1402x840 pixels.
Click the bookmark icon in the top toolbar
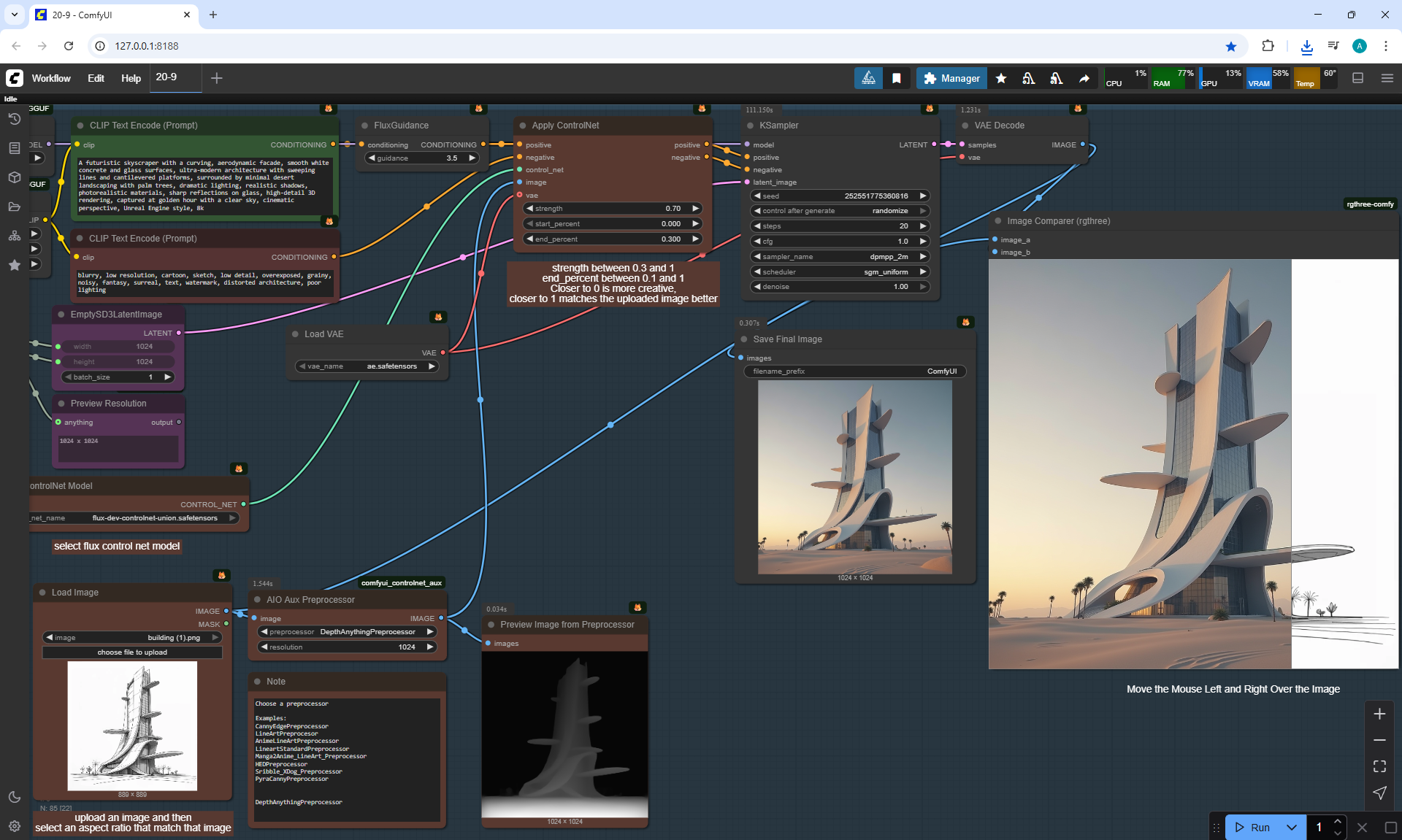coord(897,78)
